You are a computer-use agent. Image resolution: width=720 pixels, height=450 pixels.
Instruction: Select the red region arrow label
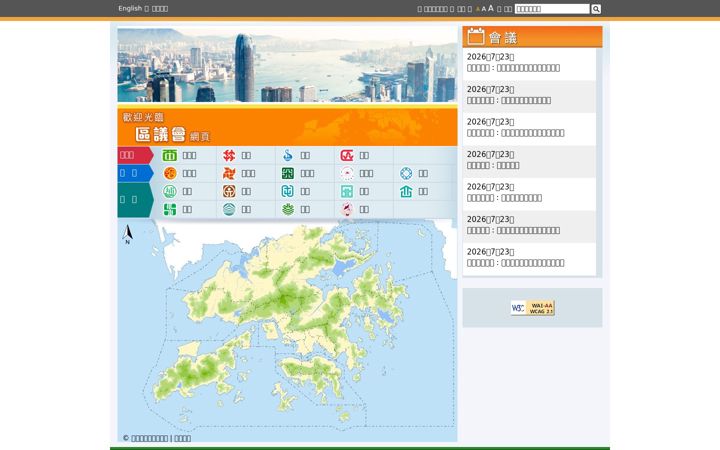click(135, 155)
